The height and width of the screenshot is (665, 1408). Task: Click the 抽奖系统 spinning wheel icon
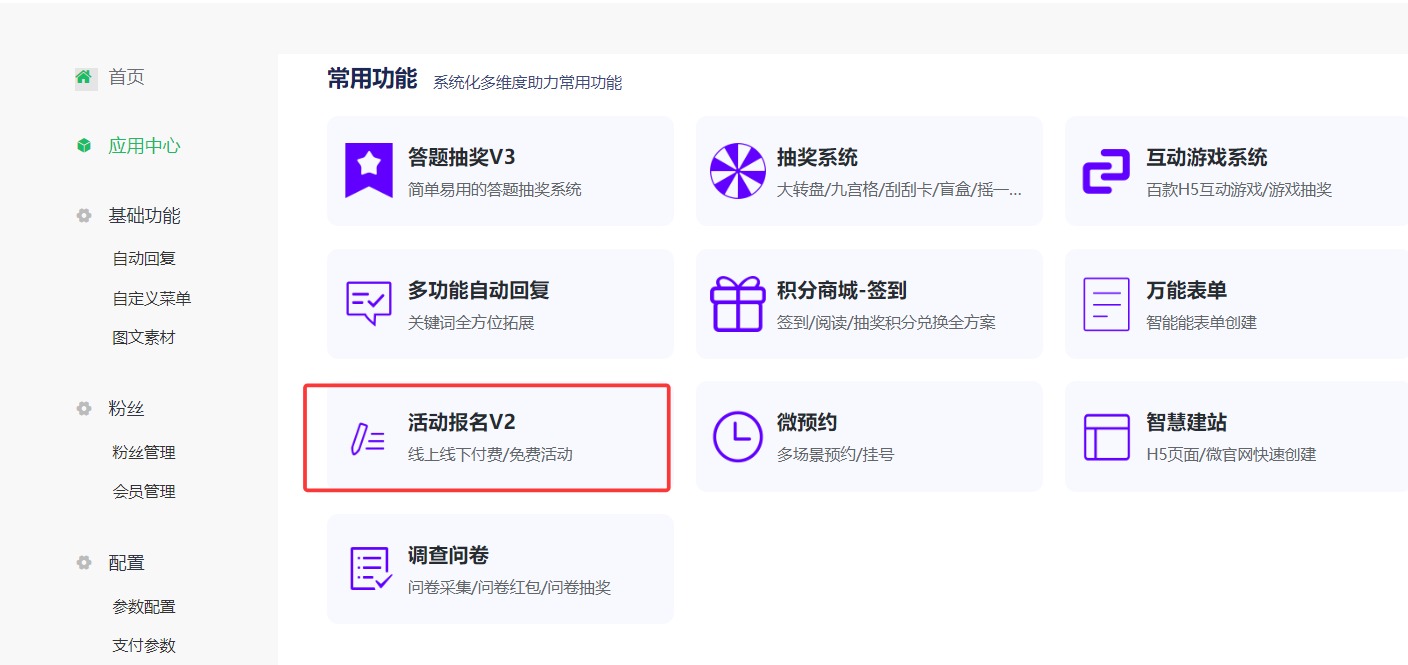(x=737, y=171)
